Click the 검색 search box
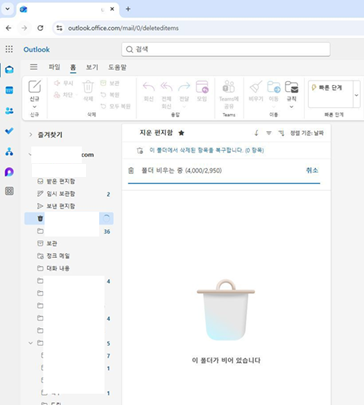364x409 pixels. click(x=226, y=49)
